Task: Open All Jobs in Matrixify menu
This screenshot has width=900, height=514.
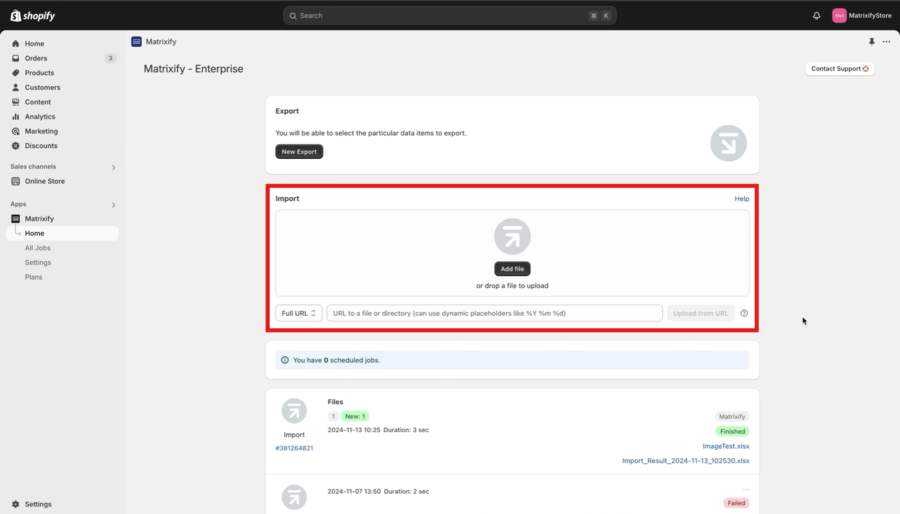Action: (x=37, y=248)
